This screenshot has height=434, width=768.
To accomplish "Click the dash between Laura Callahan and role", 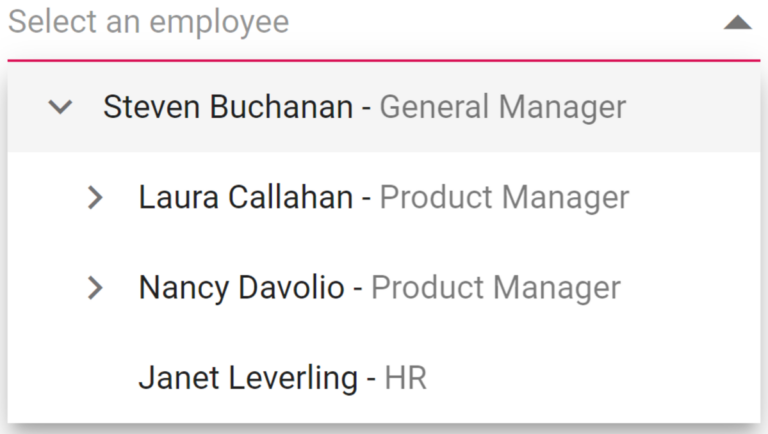I will click(366, 199).
